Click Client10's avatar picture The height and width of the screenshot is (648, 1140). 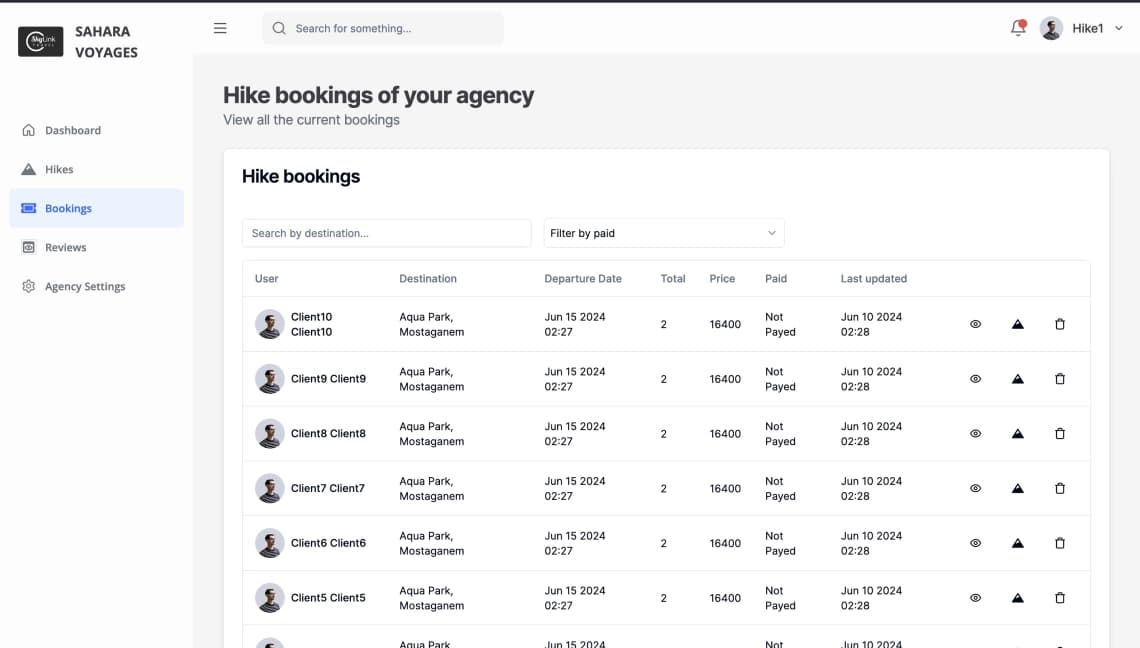pos(269,324)
